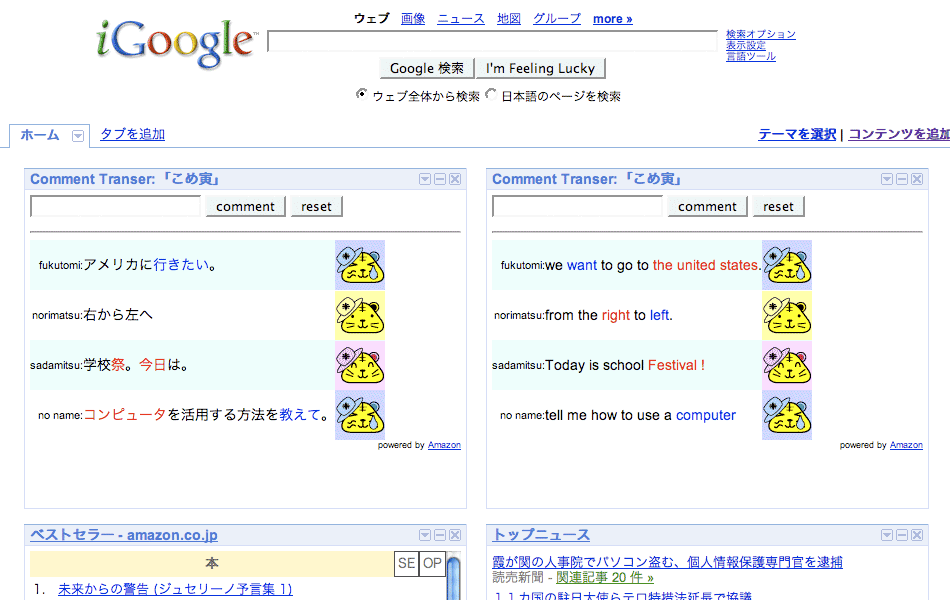Click right Comment Transer gadget title
The height and width of the screenshot is (600, 950).
coord(587,179)
